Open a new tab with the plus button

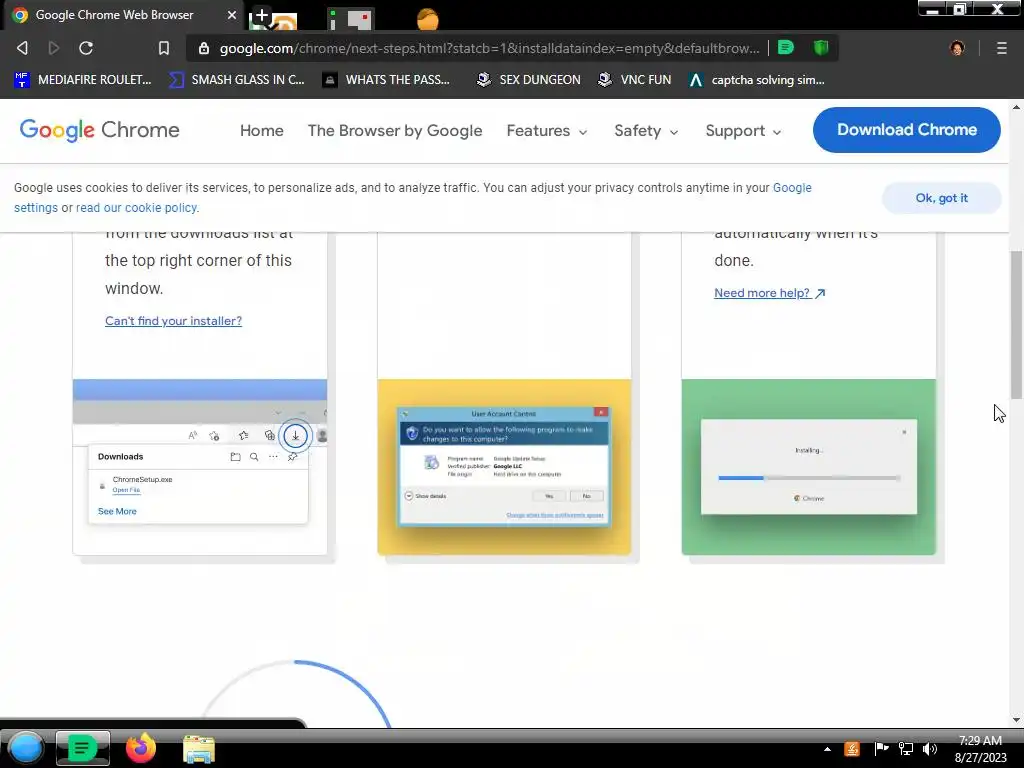pos(261,16)
